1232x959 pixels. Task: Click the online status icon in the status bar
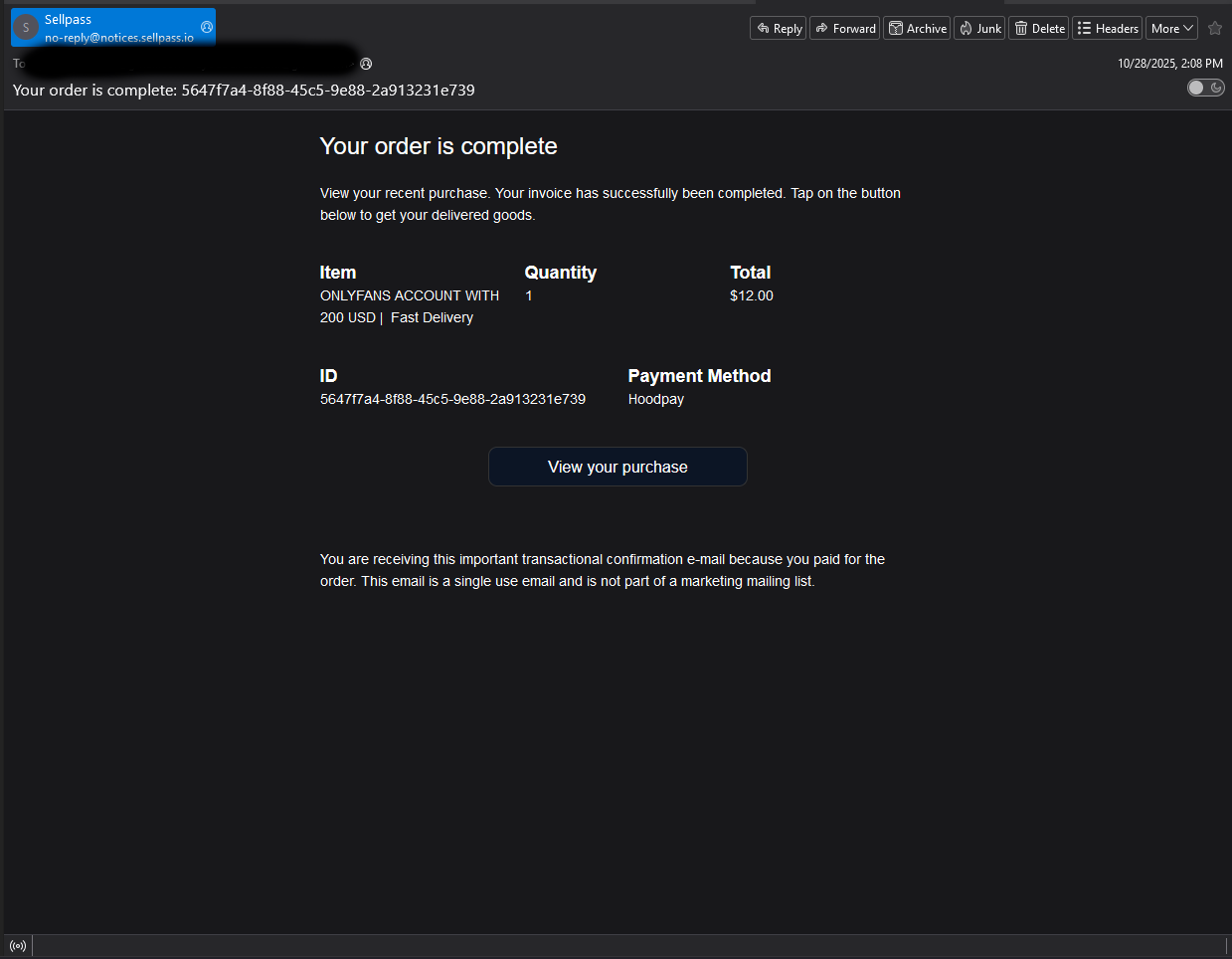click(x=18, y=946)
